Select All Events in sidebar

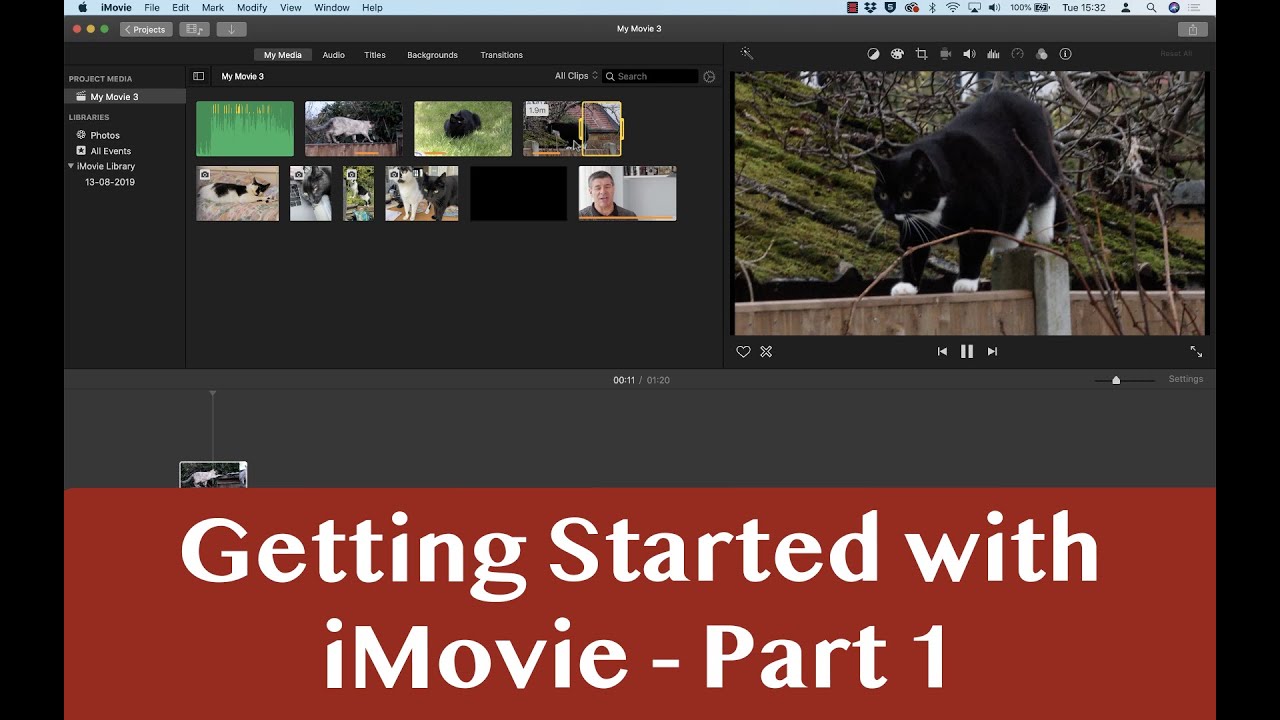point(103,151)
